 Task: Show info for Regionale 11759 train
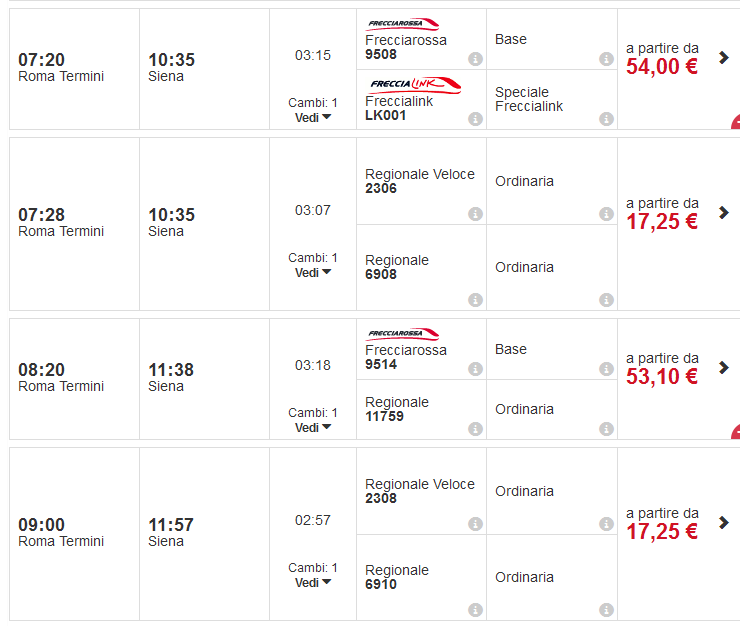[x=475, y=429]
